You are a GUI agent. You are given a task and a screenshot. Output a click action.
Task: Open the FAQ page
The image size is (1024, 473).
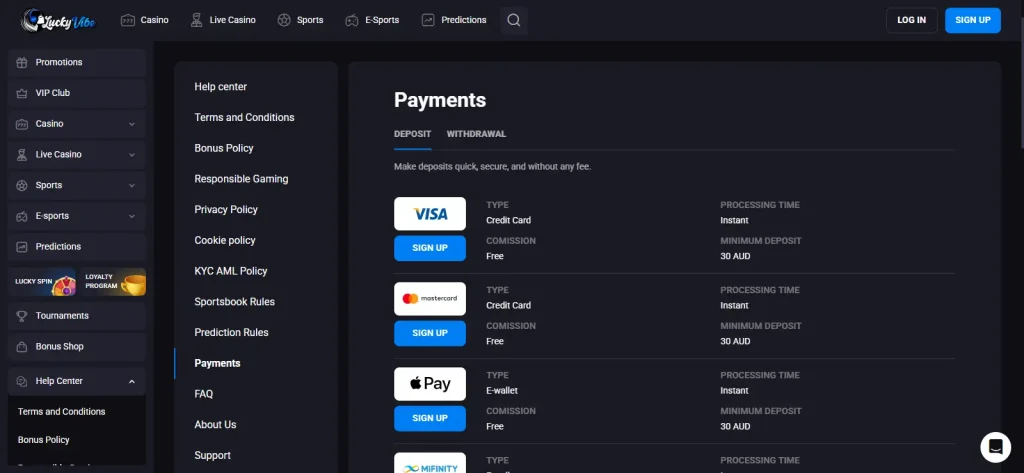(x=204, y=394)
